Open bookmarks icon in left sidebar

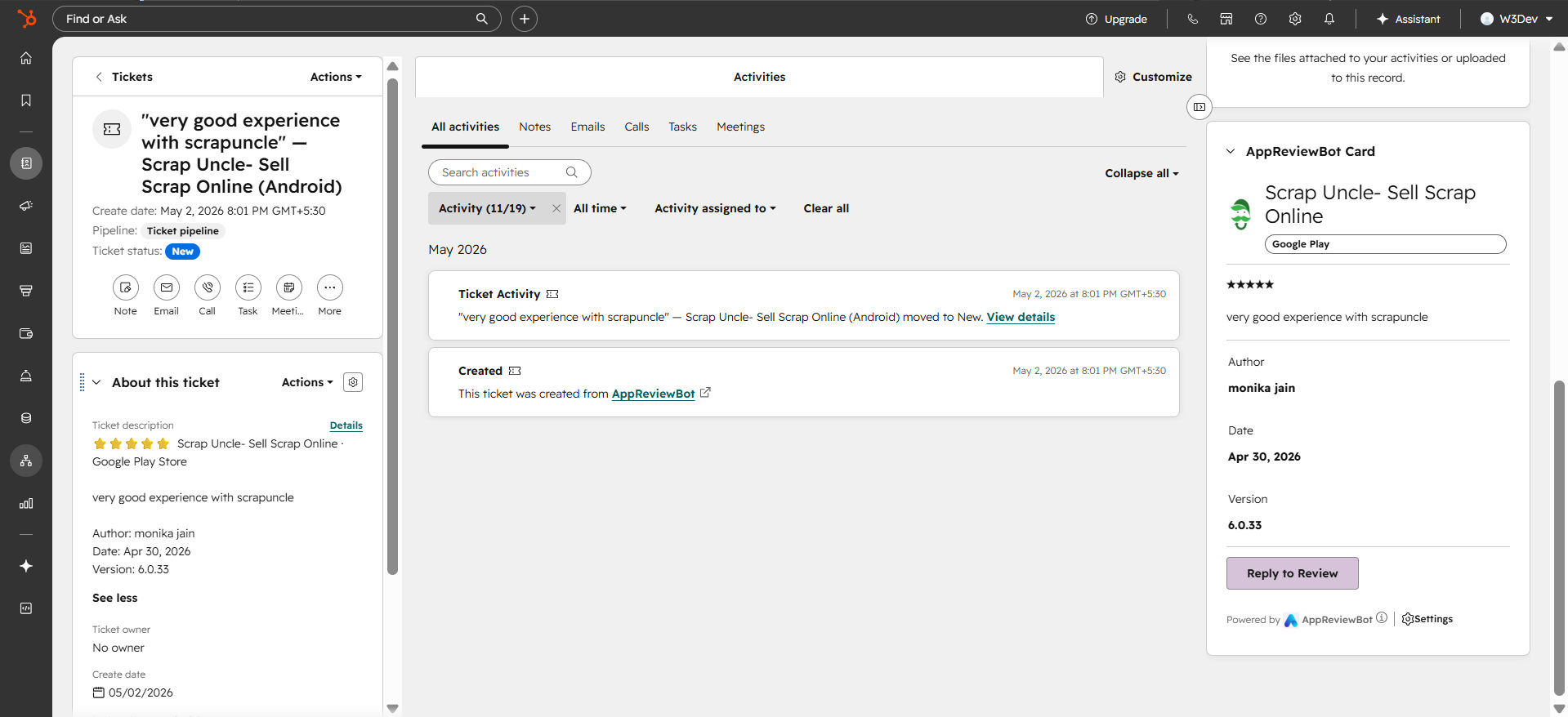pos(26,100)
